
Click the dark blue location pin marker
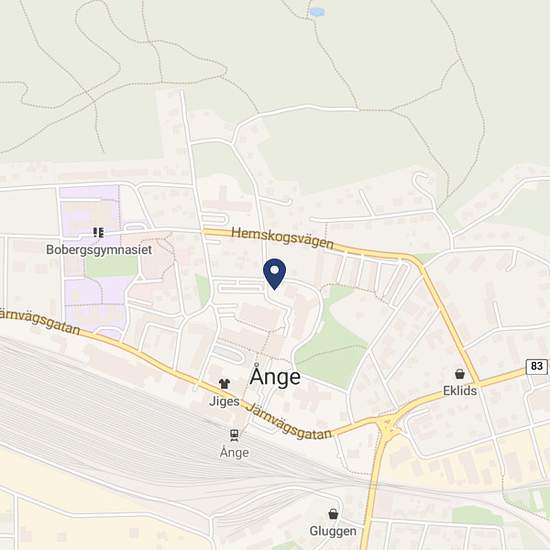pos(274,274)
